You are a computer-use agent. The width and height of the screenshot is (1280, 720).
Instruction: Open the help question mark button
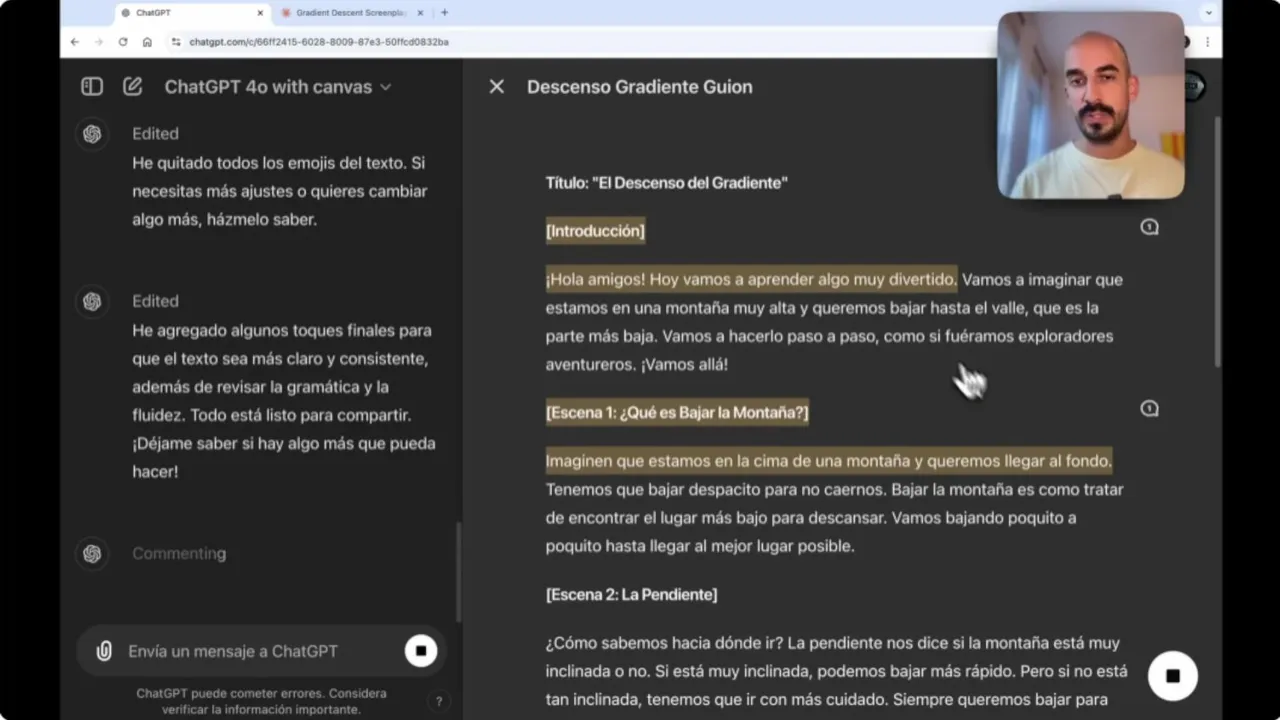point(438,702)
